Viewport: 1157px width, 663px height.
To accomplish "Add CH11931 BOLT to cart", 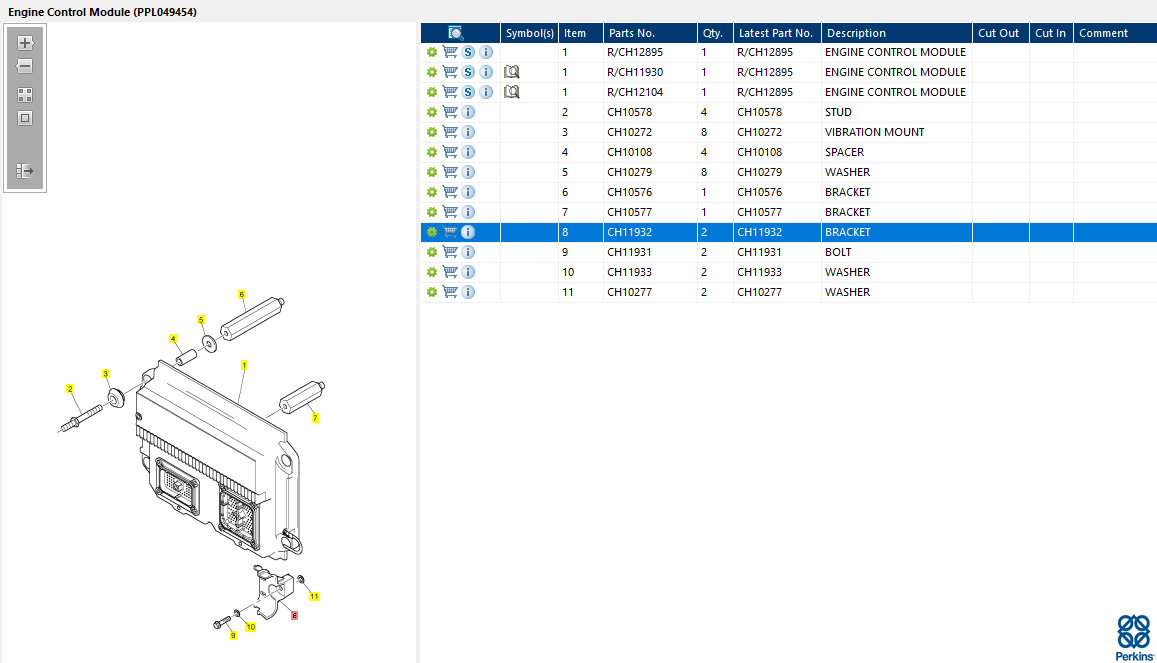I will tap(450, 251).
